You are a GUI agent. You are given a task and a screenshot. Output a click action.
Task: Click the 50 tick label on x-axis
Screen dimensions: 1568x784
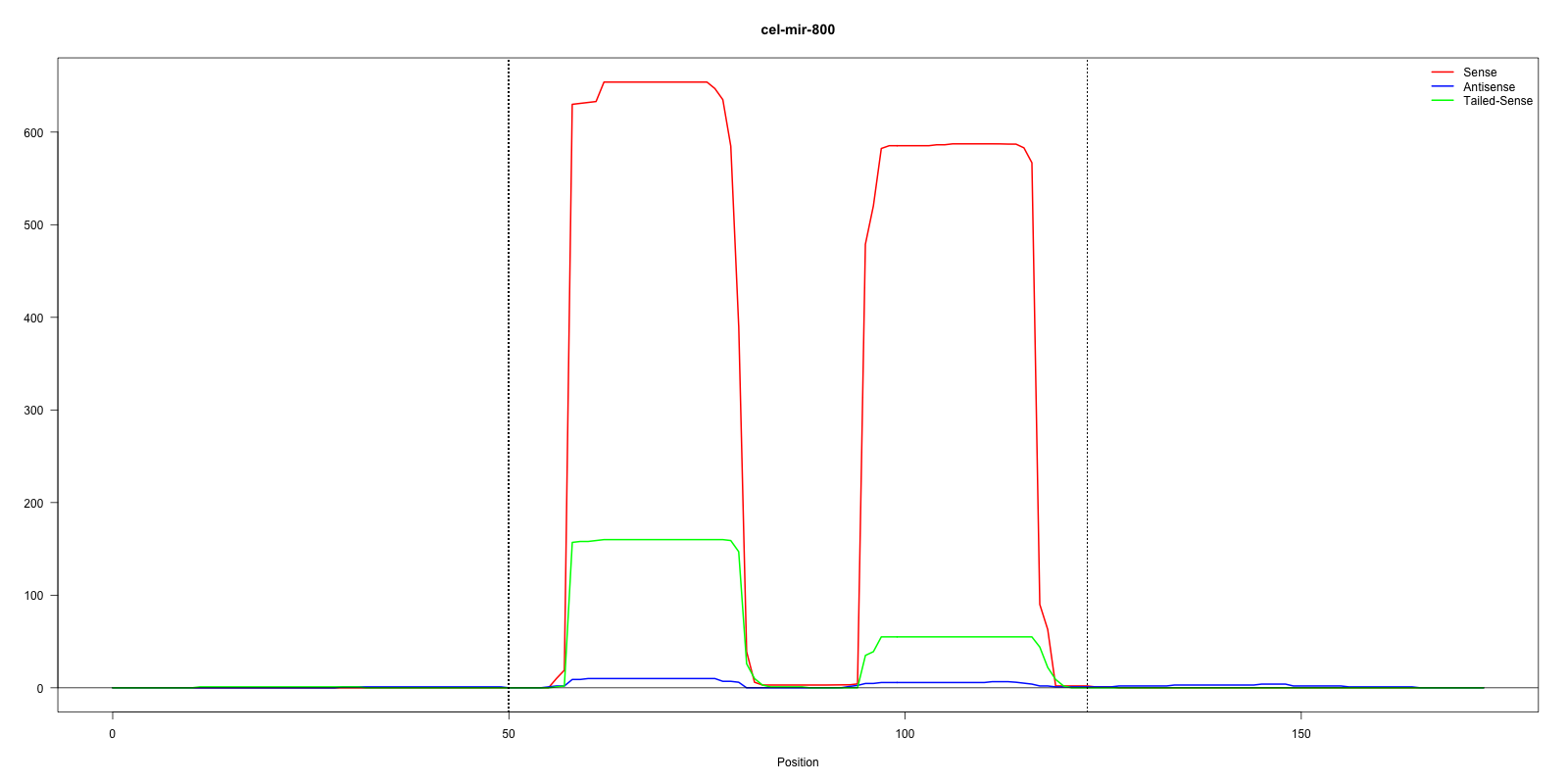(509, 734)
